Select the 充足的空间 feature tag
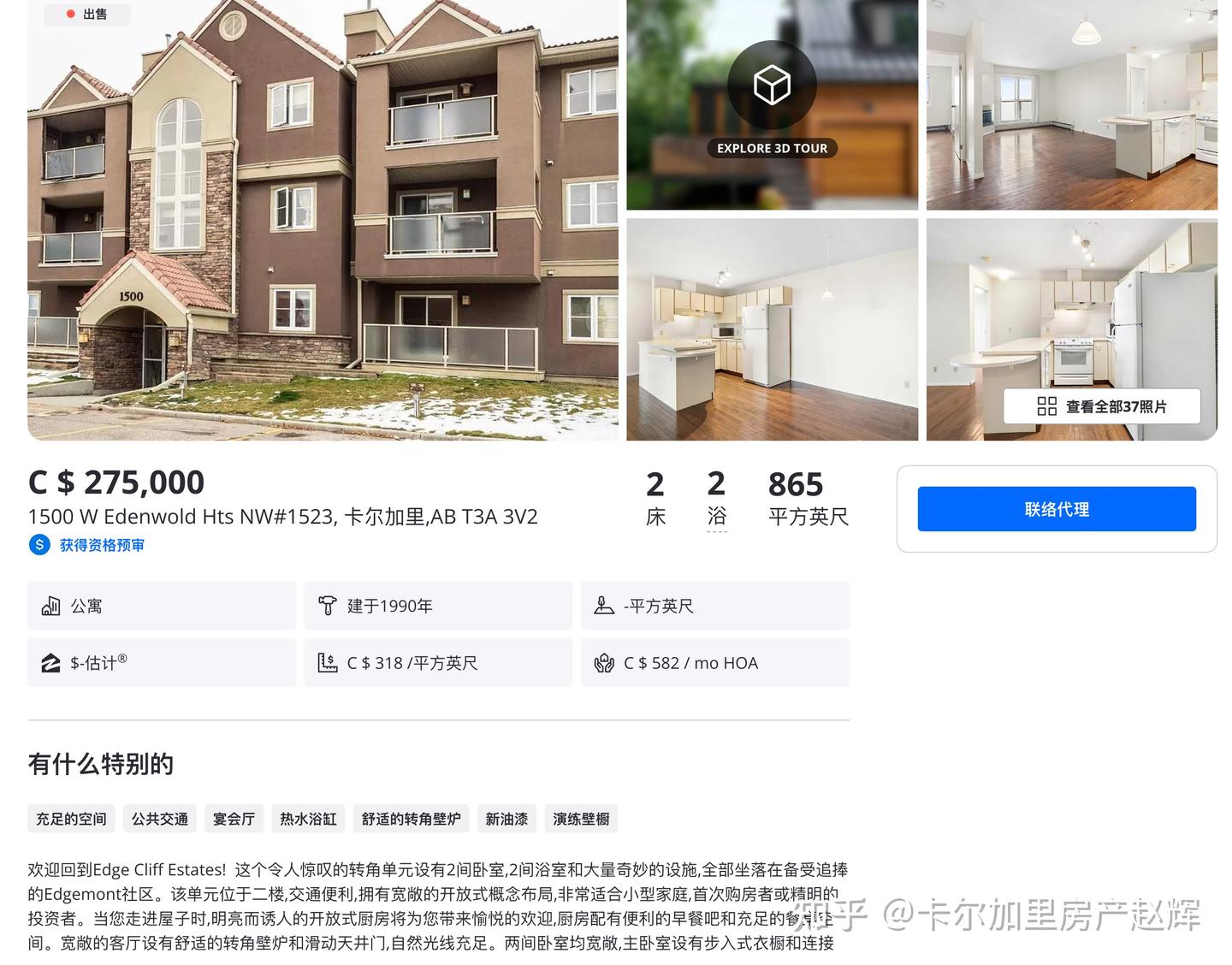This screenshot has height=965, width=1232. pyautogui.click(x=71, y=819)
